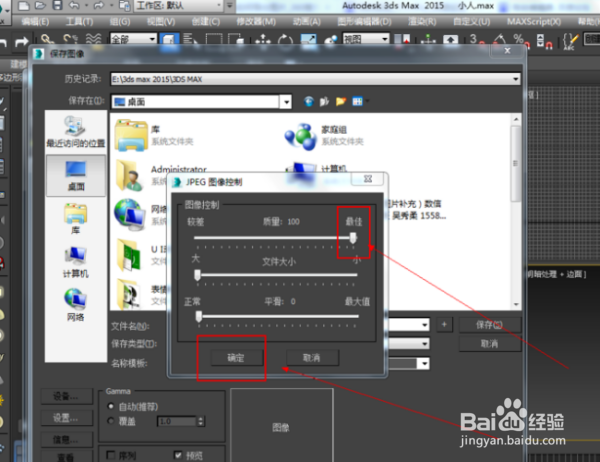Click the New Scene icon in the quick-access toolbar
Image resolution: width=600 pixels, height=462 pixels.
click(24, 5)
